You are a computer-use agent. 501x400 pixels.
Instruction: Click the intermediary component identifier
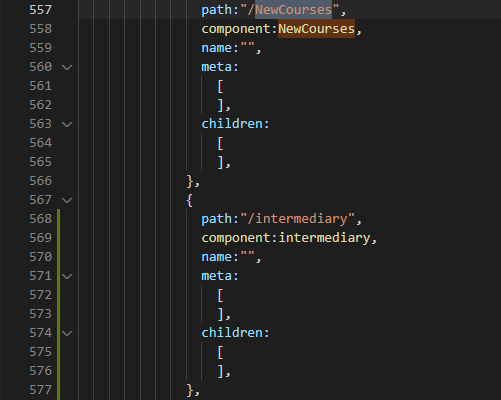[x=324, y=238]
